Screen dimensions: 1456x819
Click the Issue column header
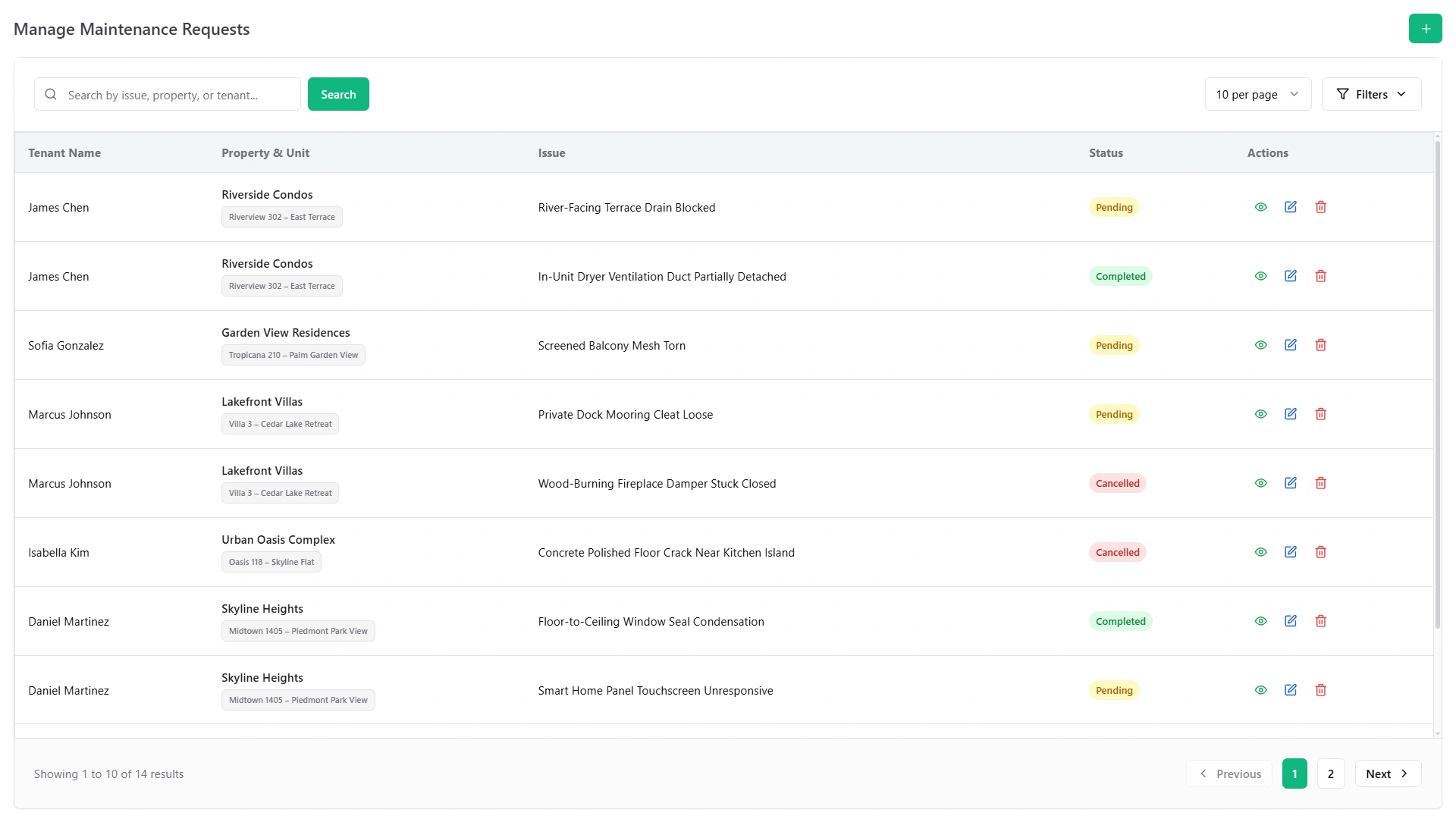(x=552, y=153)
